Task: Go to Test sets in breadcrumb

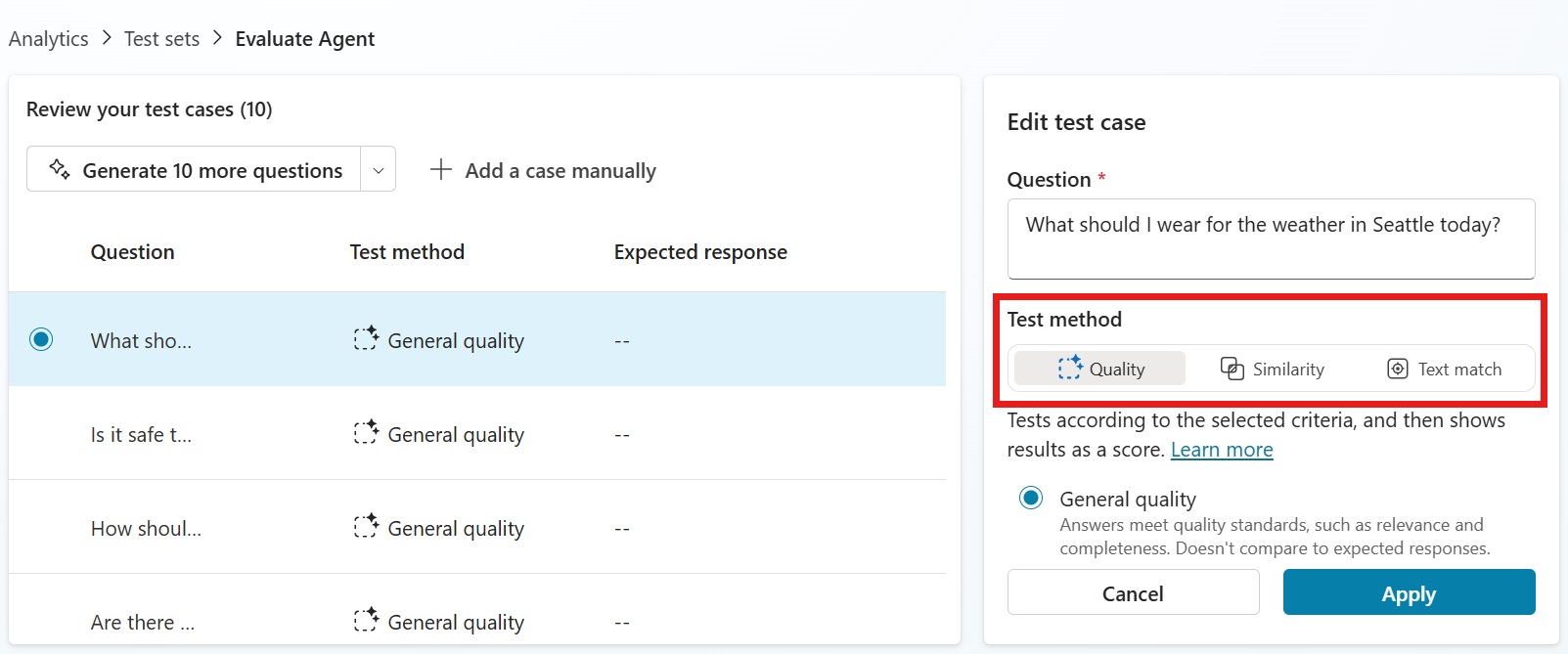Action: 161,39
